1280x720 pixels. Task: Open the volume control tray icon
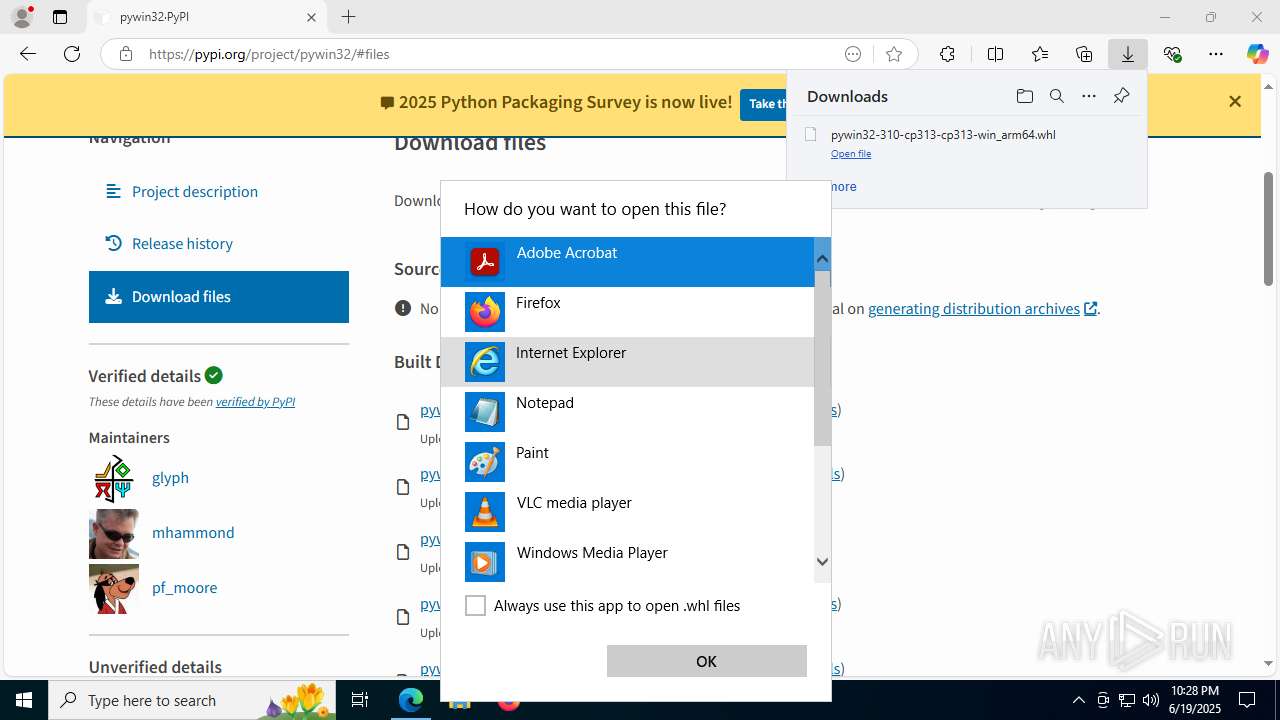(1151, 700)
